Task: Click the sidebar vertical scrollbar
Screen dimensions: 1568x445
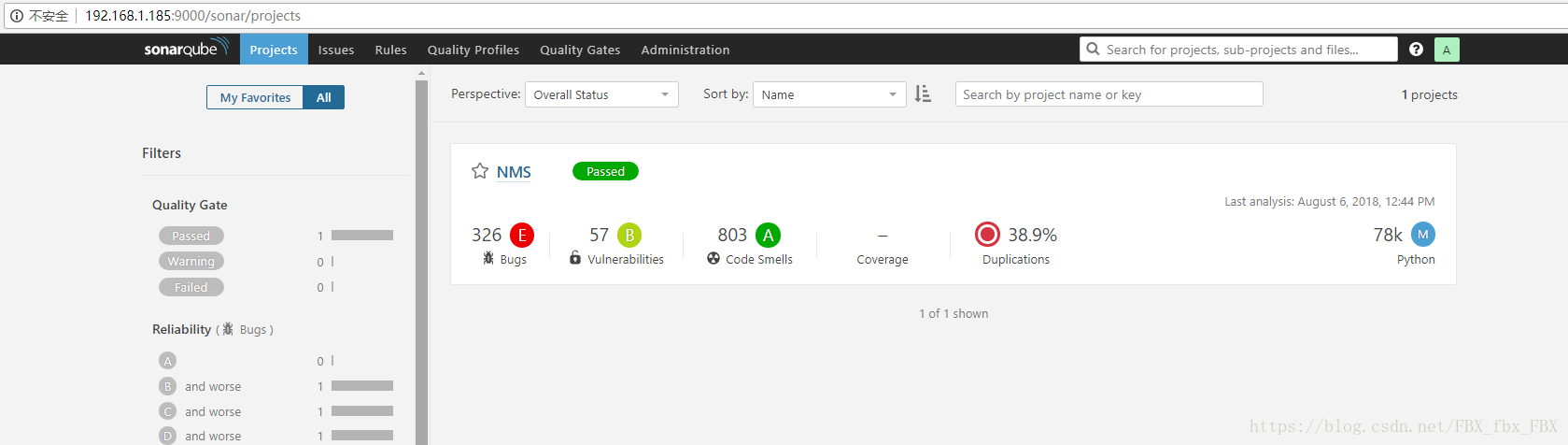Action: click(421, 262)
